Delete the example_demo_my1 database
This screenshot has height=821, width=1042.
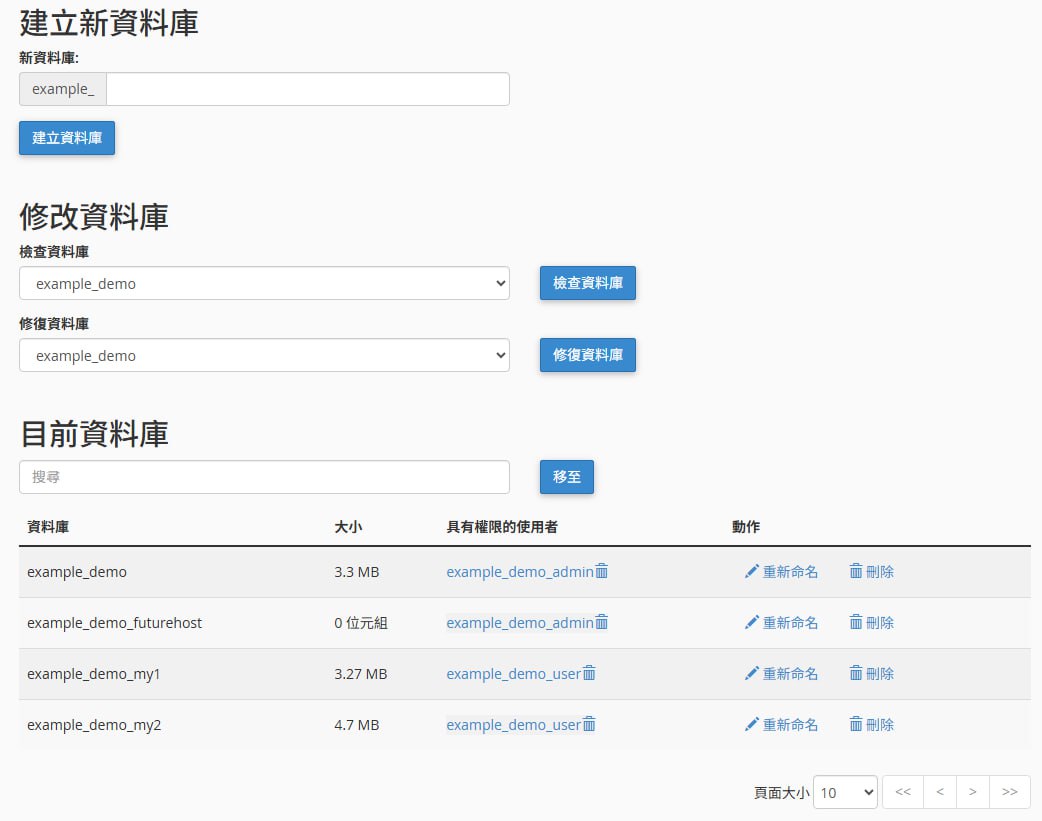click(x=871, y=673)
